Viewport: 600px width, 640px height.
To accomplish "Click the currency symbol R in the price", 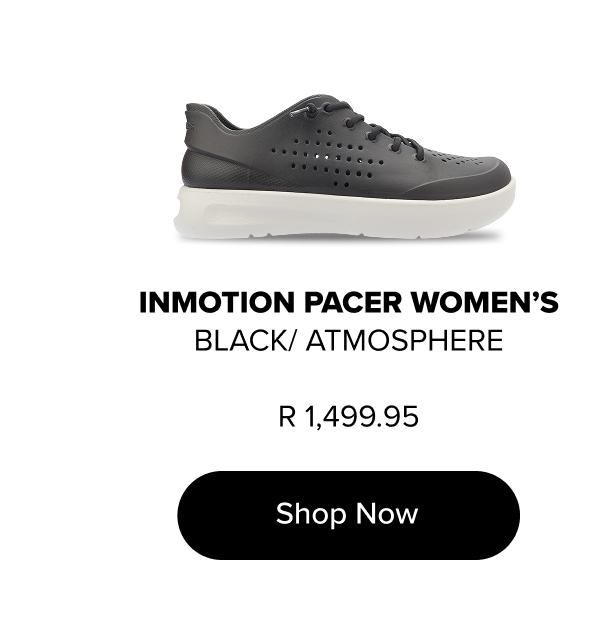I will click(x=287, y=417).
